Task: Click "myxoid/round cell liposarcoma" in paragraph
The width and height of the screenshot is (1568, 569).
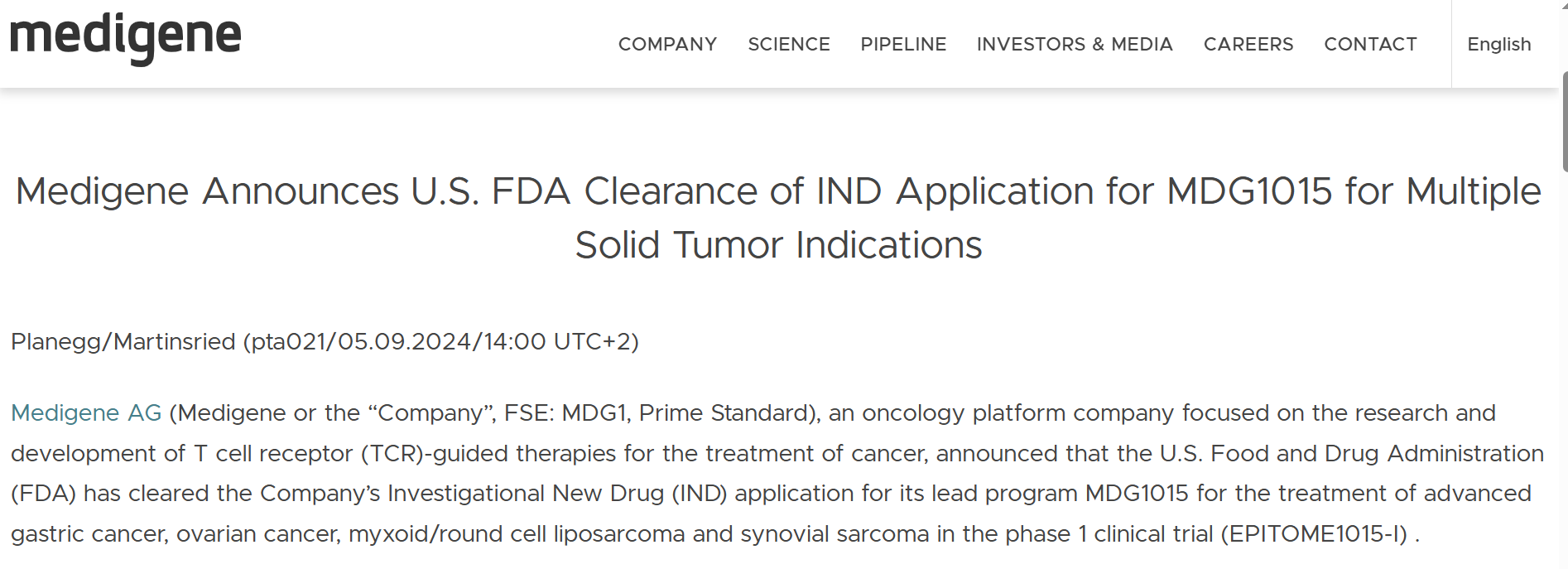Action: tap(517, 534)
